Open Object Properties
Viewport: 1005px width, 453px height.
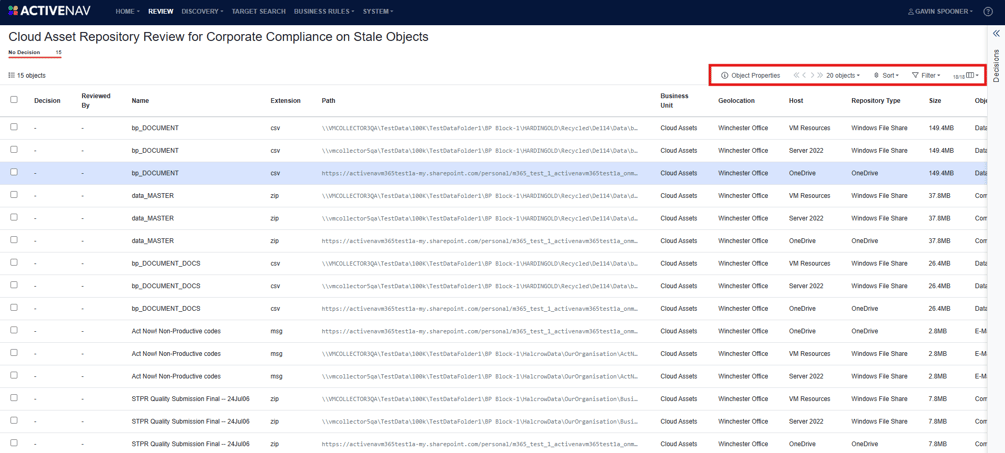pos(751,76)
